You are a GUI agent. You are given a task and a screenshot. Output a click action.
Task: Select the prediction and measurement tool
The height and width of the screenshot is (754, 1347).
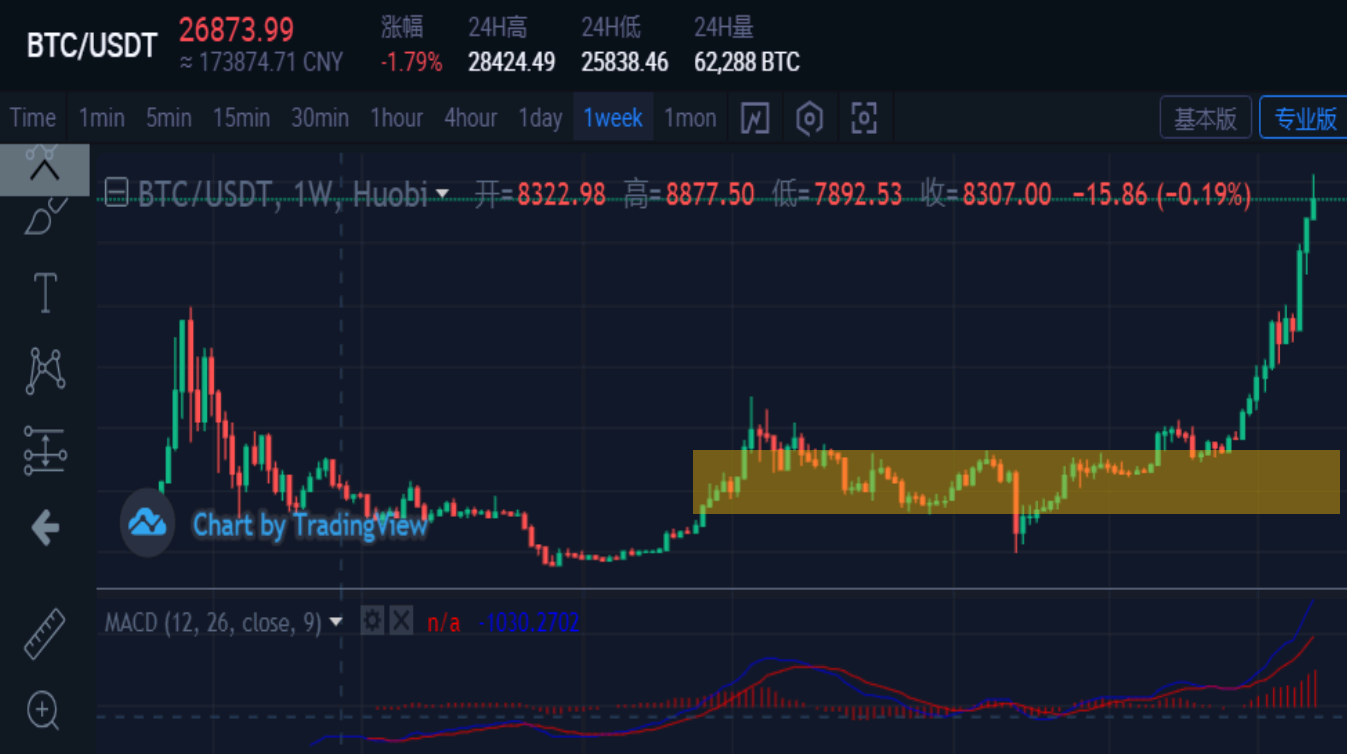coord(44,448)
